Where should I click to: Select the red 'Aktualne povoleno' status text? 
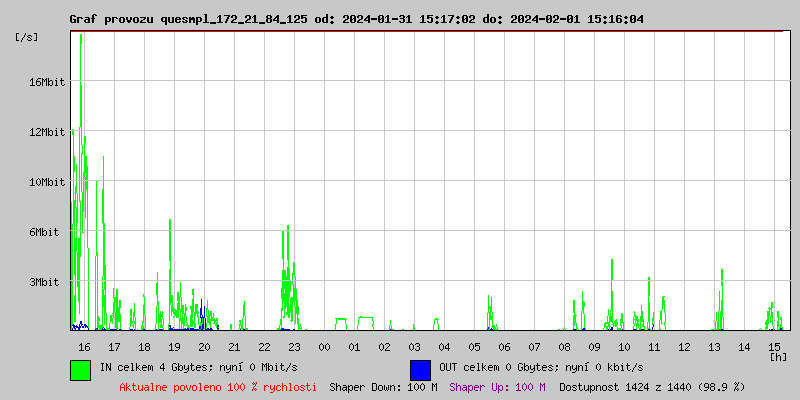(218, 386)
